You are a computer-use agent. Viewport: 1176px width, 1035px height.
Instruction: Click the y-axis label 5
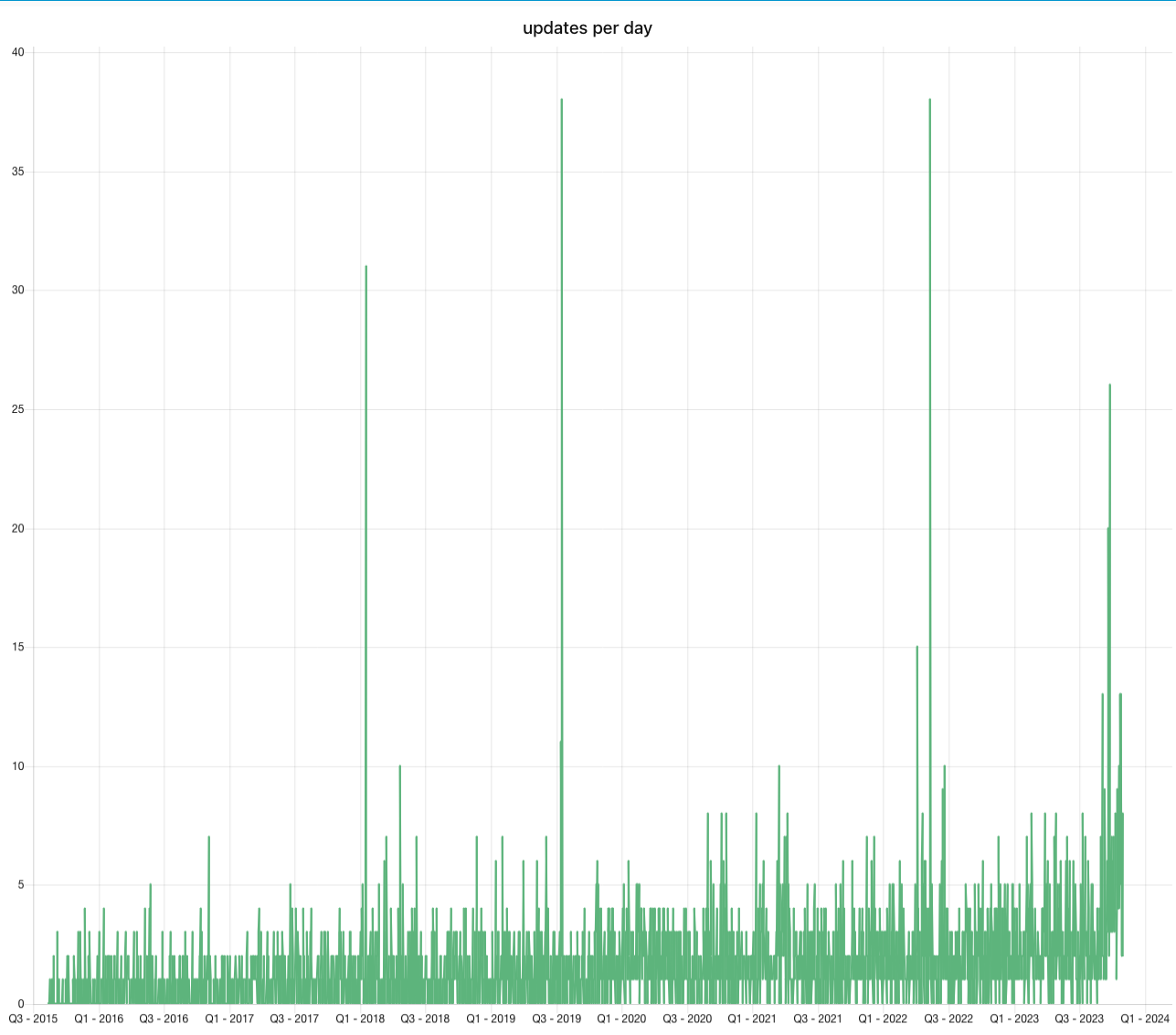coord(21,885)
